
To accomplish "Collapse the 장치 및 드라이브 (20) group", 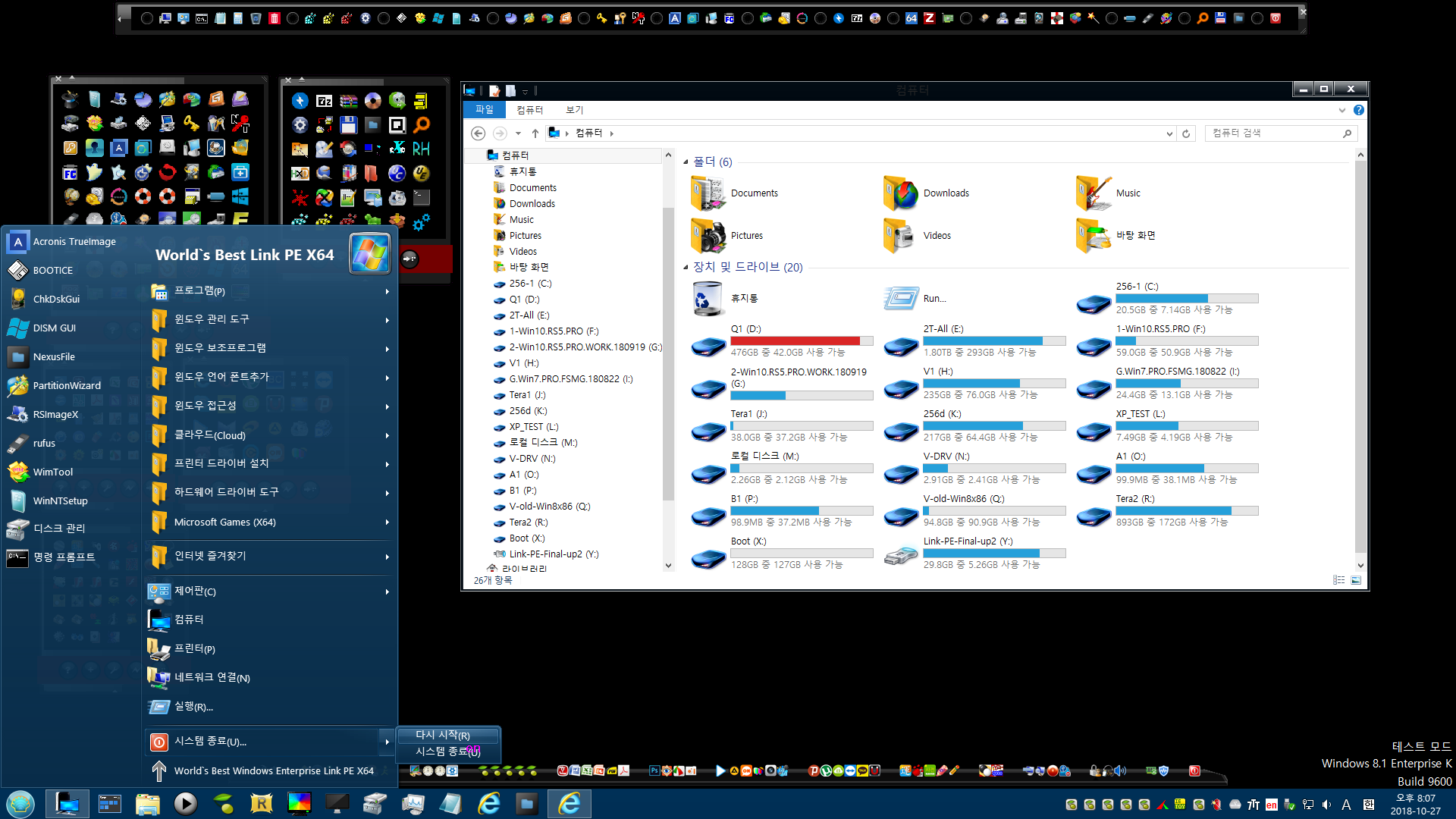I will (x=686, y=267).
